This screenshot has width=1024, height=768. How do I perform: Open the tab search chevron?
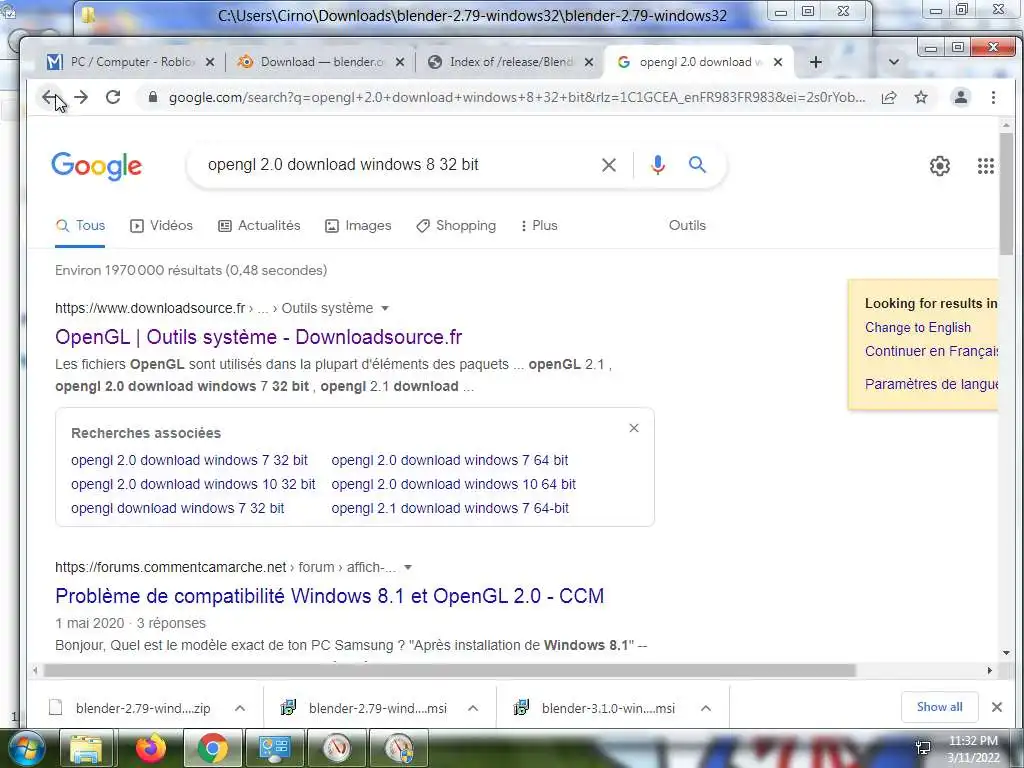[x=894, y=62]
